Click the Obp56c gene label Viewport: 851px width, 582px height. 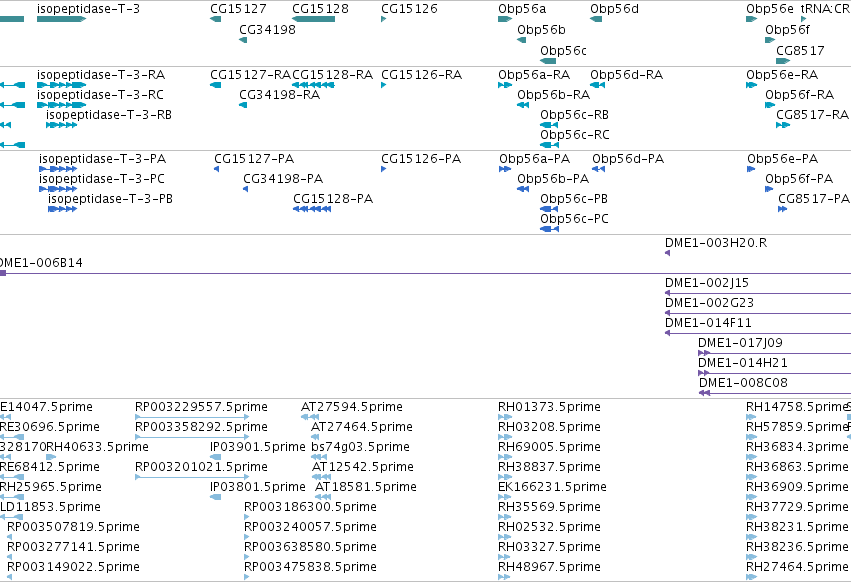pos(563,50)
